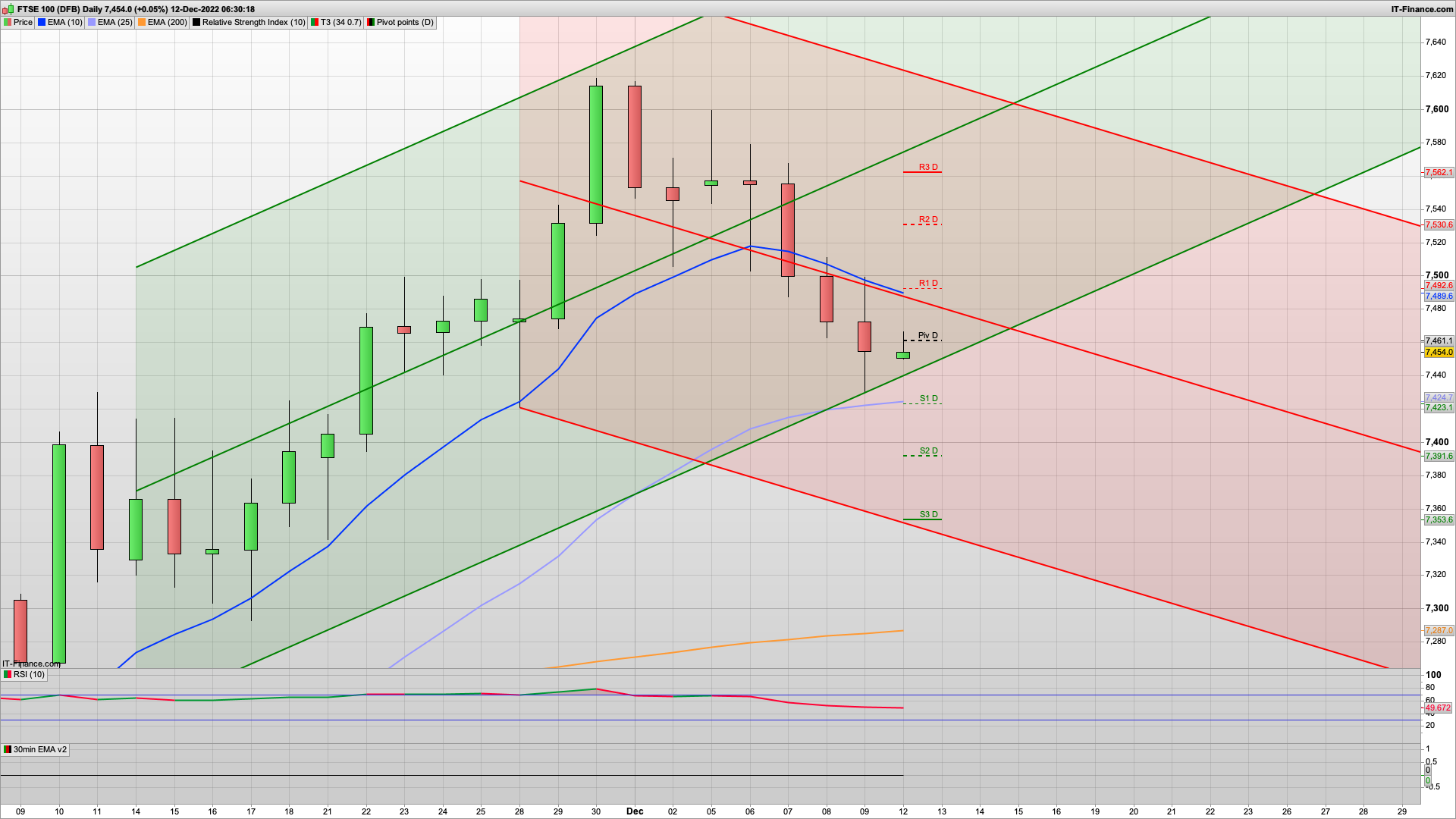Click the Piv D pivot level label

coord(927,336)
